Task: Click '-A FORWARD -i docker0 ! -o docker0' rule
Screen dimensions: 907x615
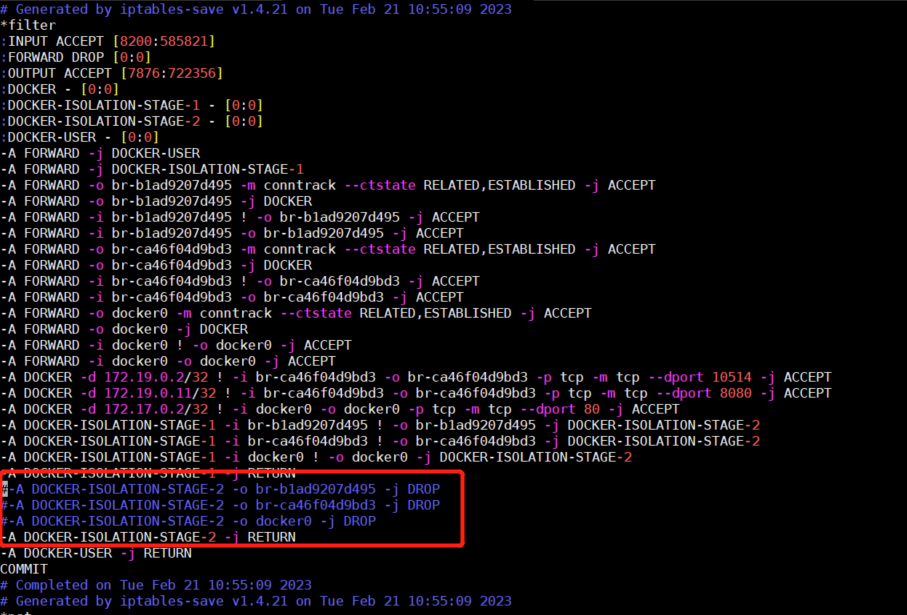Action: pyautogui.click(x=176, y=345)
